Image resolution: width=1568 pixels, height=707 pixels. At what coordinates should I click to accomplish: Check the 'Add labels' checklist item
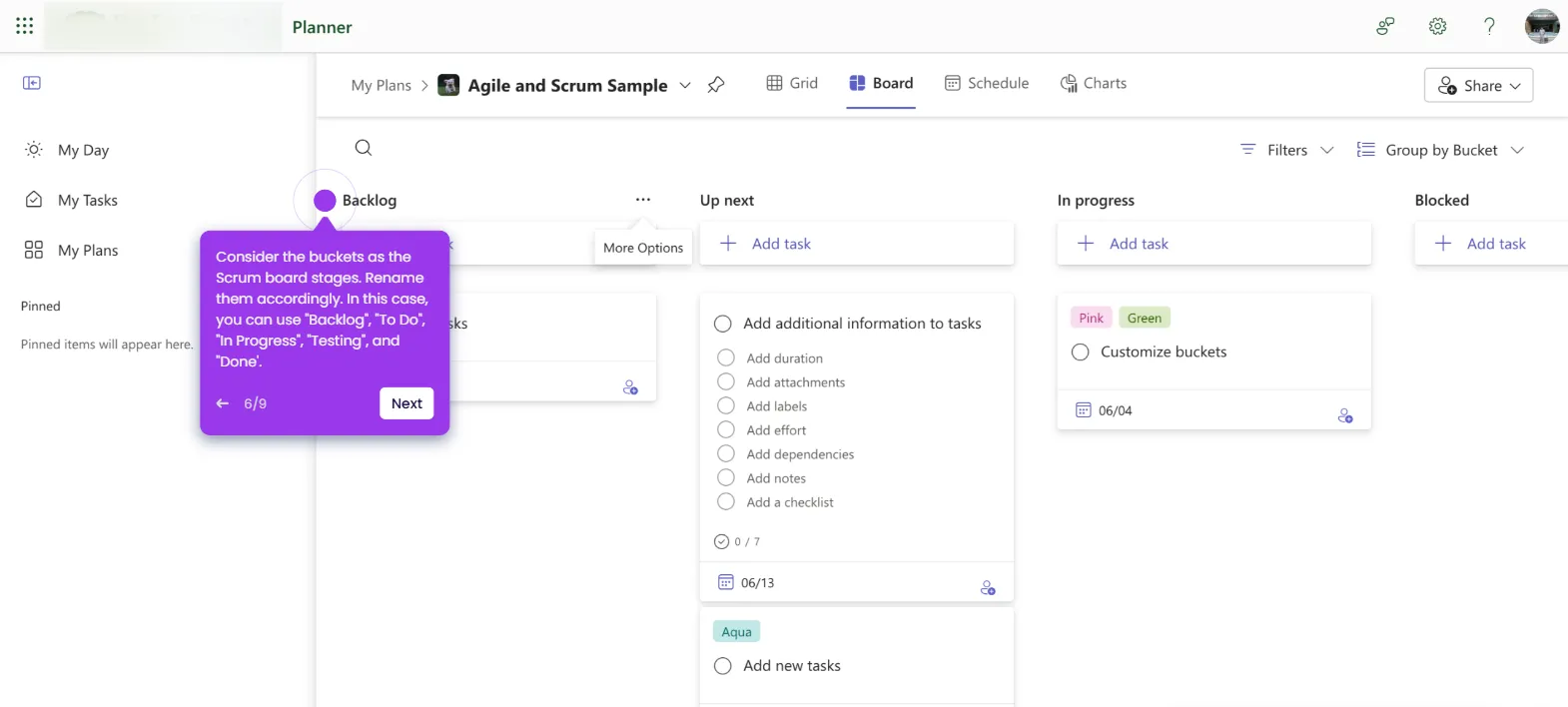[726, 405]
